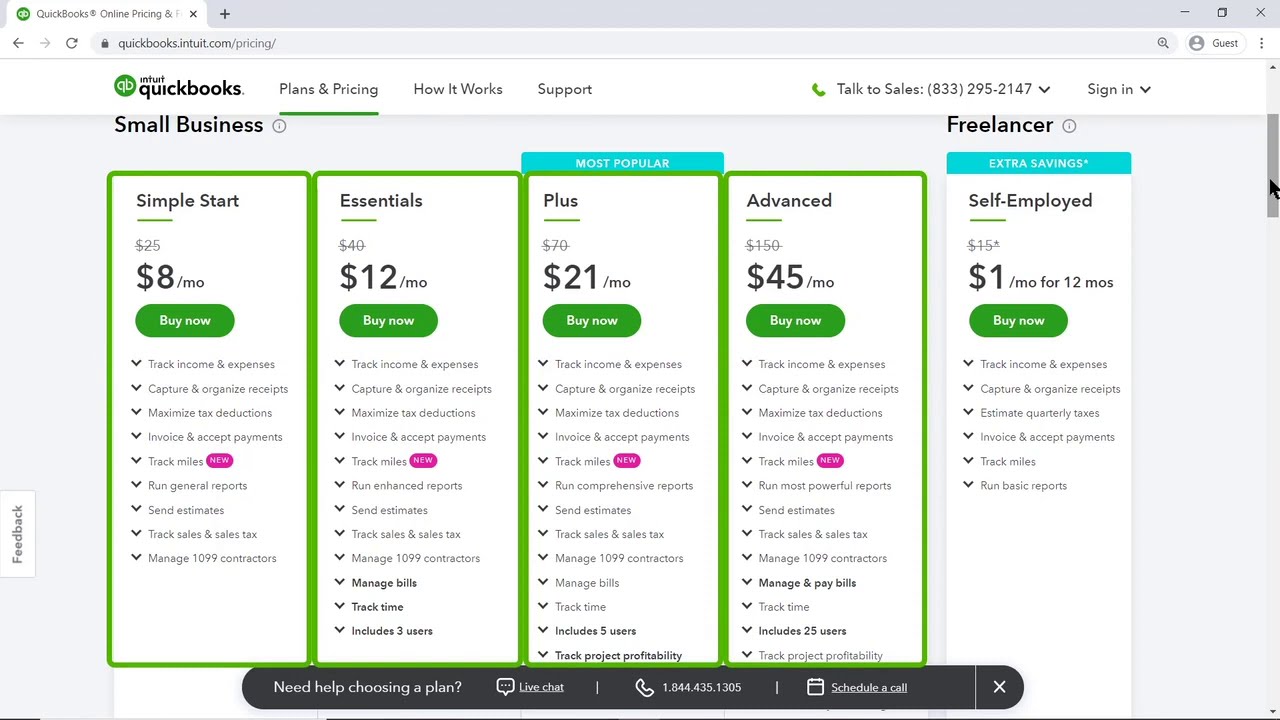Viewport: 1280px width, 720px height.
Task: Click the Live chat link
Action: tap(541, 687)
